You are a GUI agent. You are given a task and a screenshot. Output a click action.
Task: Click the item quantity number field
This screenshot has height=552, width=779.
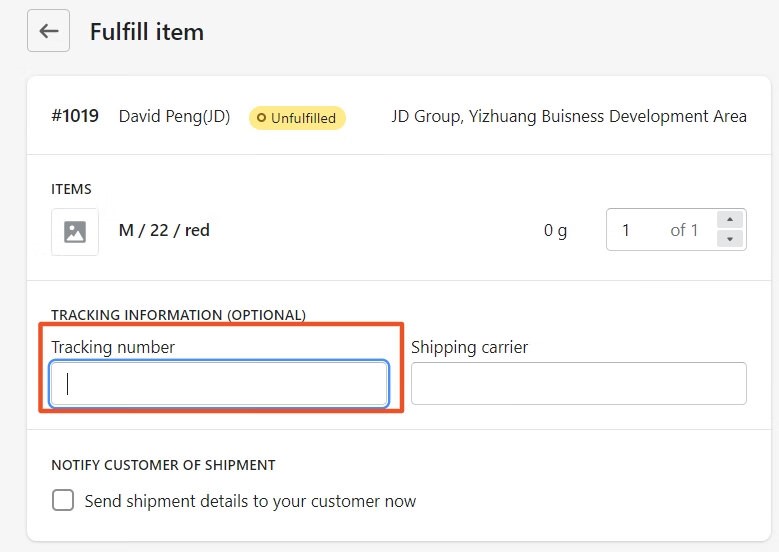point(661,230)
